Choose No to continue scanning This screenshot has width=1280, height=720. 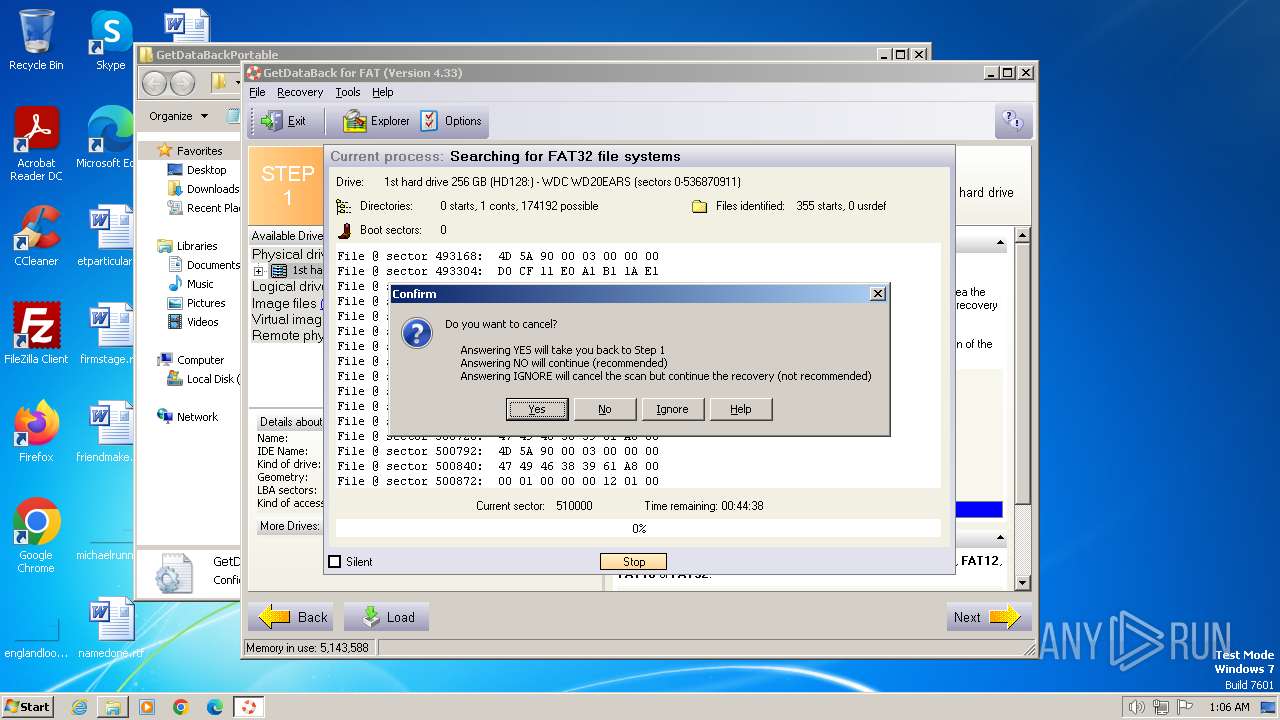pyautogui.click(x=605, y=409)
